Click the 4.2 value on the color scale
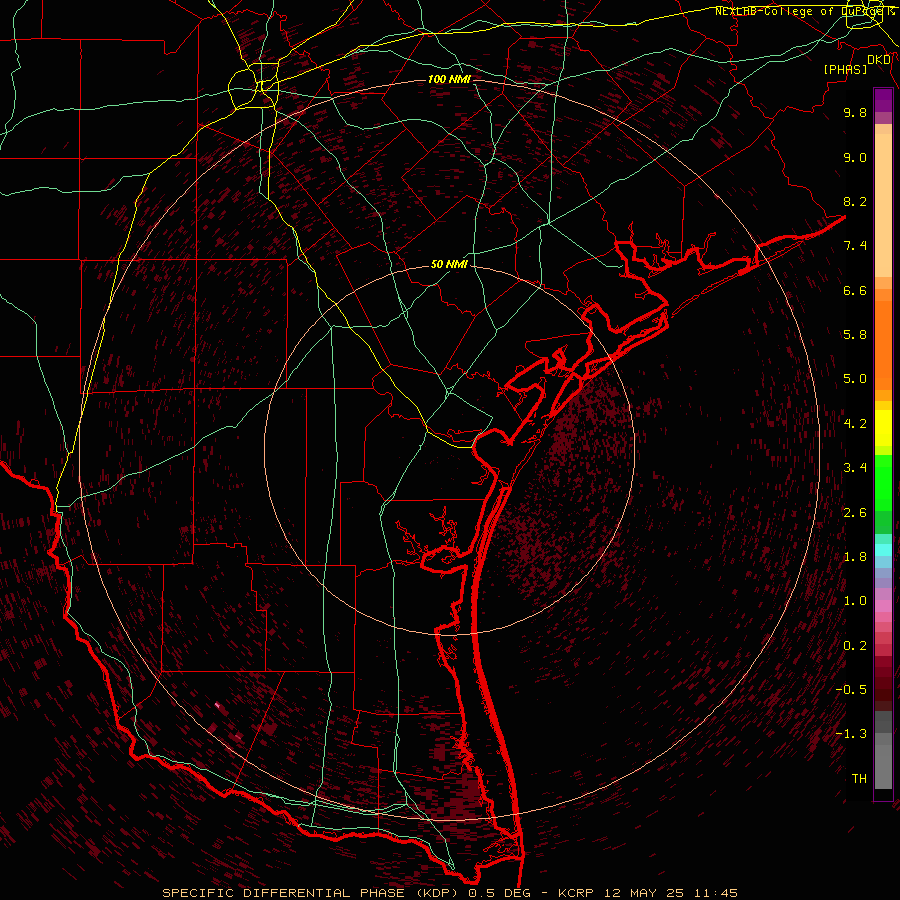Image resolution: width=900 pixels, height=900 pixels. pos(855,424)
